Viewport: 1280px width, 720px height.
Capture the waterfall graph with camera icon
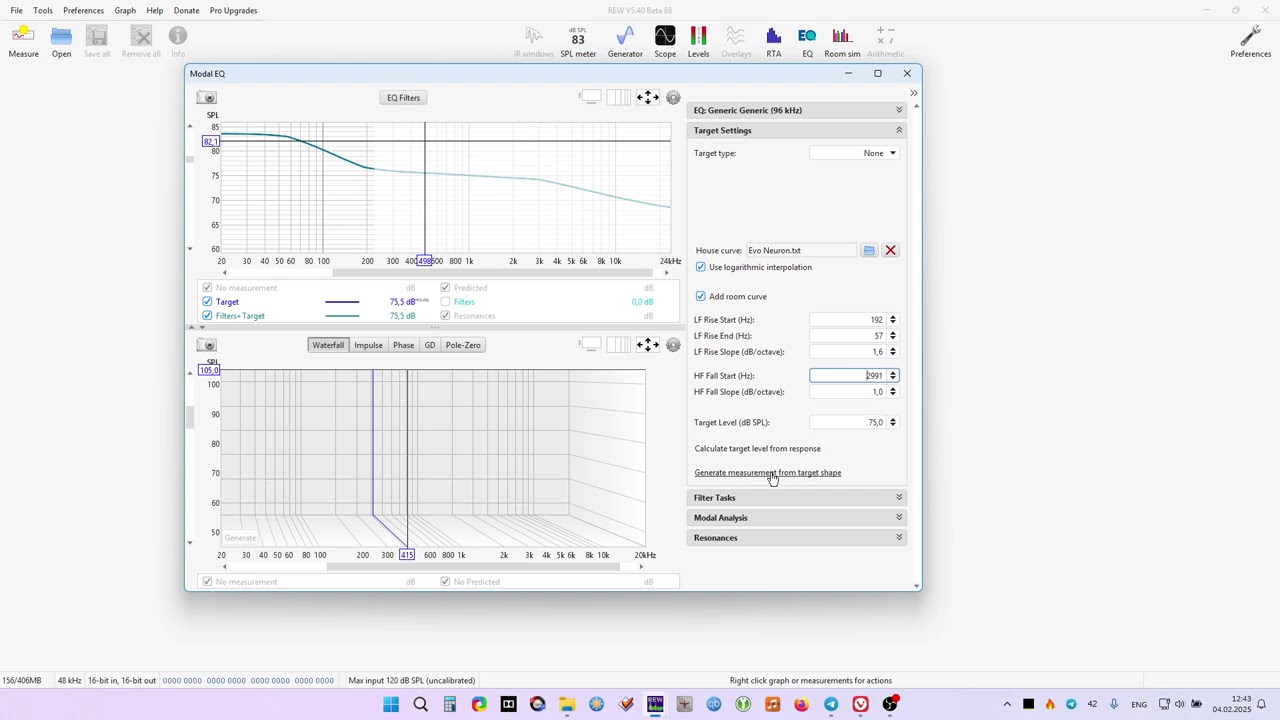tap(207, 345)
